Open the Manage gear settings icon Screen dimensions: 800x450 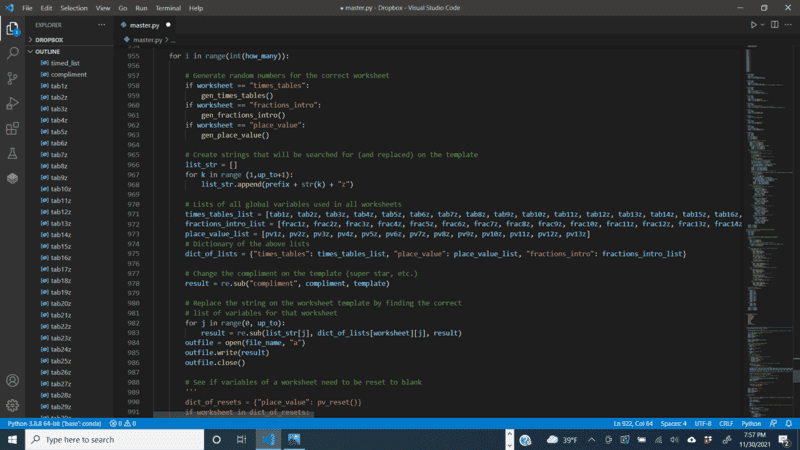[x=12, y=405]
